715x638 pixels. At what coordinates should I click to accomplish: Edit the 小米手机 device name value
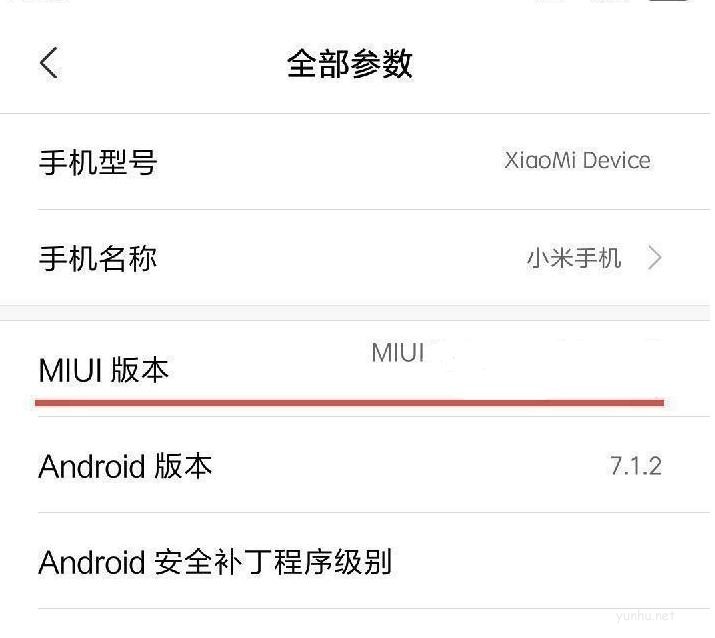[x=574, y=258]
